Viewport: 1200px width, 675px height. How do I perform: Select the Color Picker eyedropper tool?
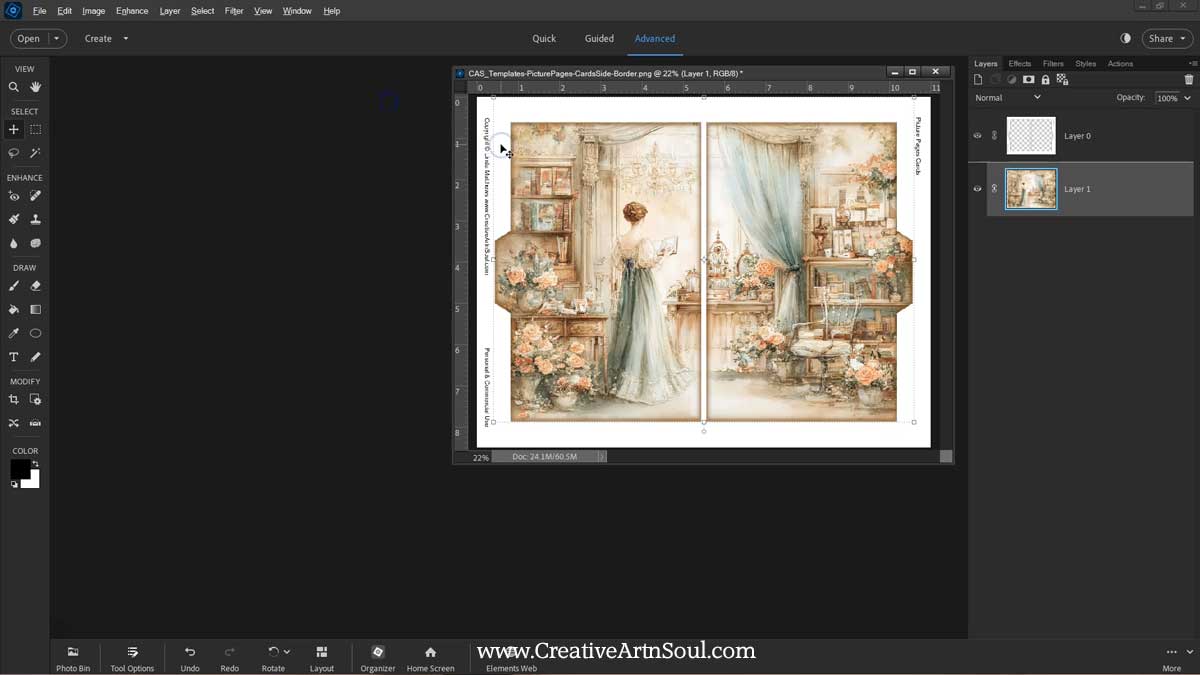(14, 333)
